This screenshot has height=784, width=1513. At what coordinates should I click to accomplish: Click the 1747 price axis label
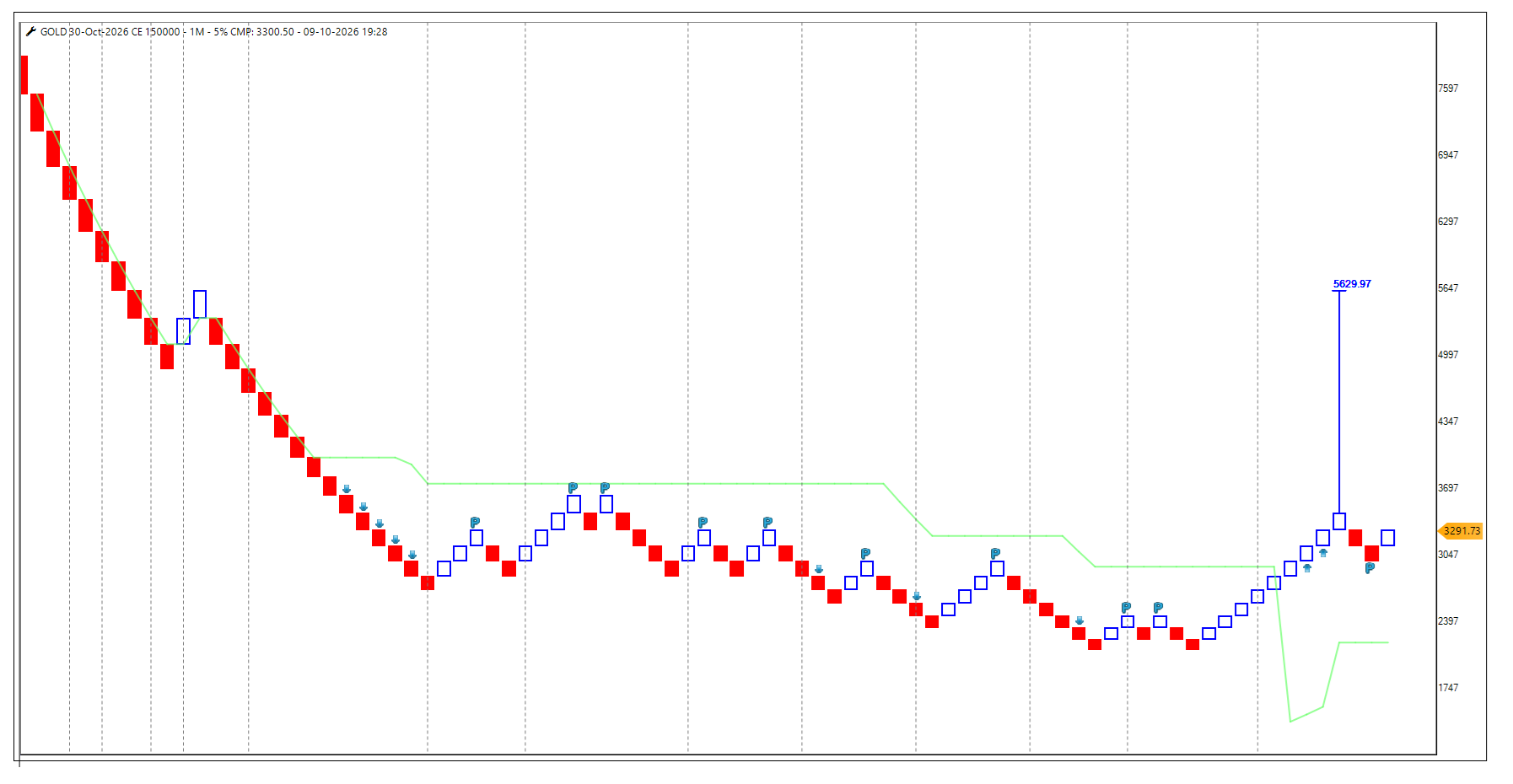pyautogui.click(x=1448, y=688)
